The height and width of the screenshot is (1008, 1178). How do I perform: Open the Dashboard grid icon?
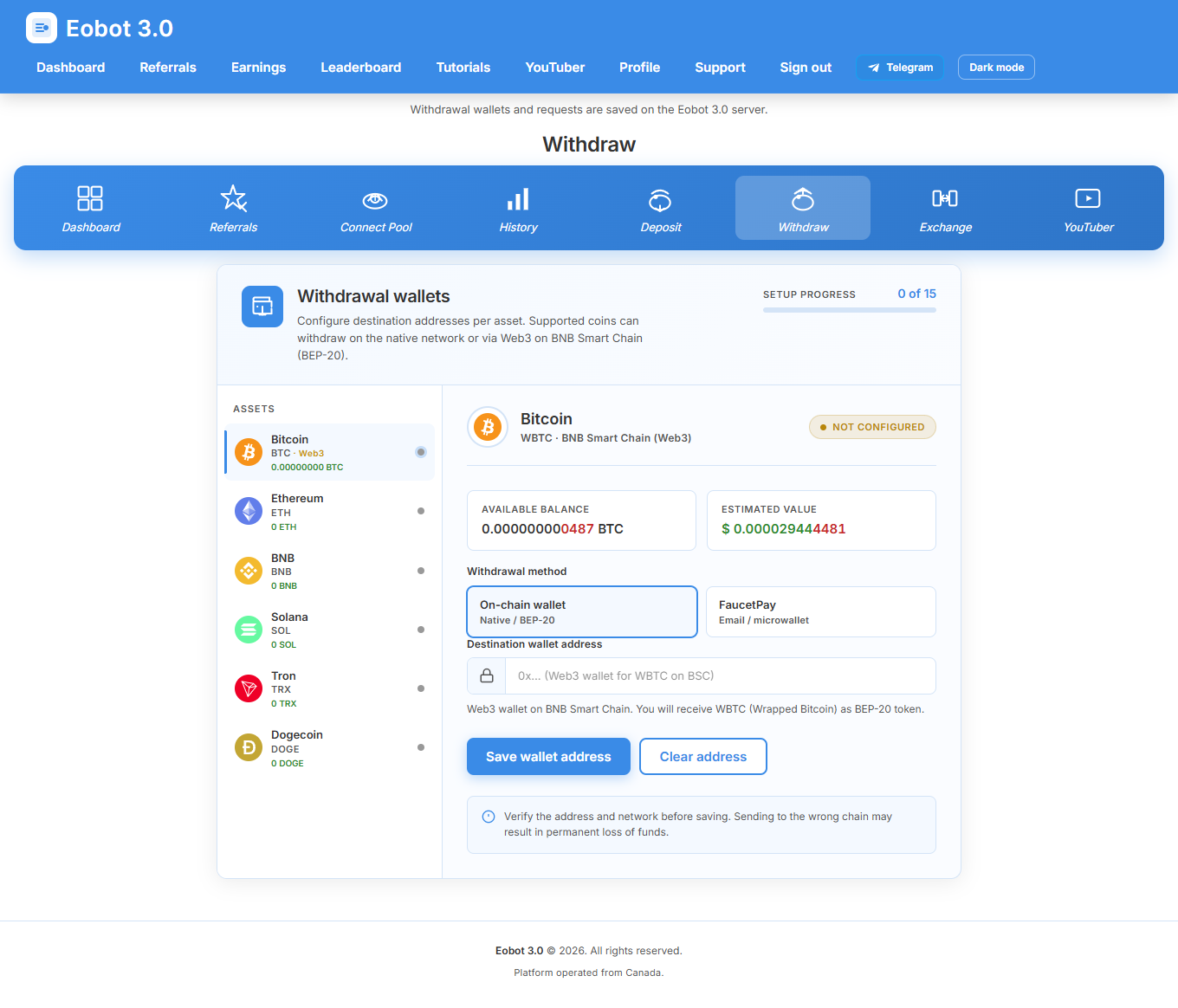tap(90, 198)
